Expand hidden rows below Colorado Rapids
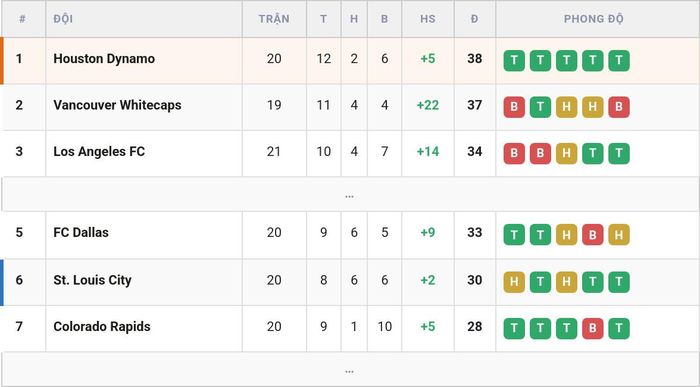 tap(350, 370)
